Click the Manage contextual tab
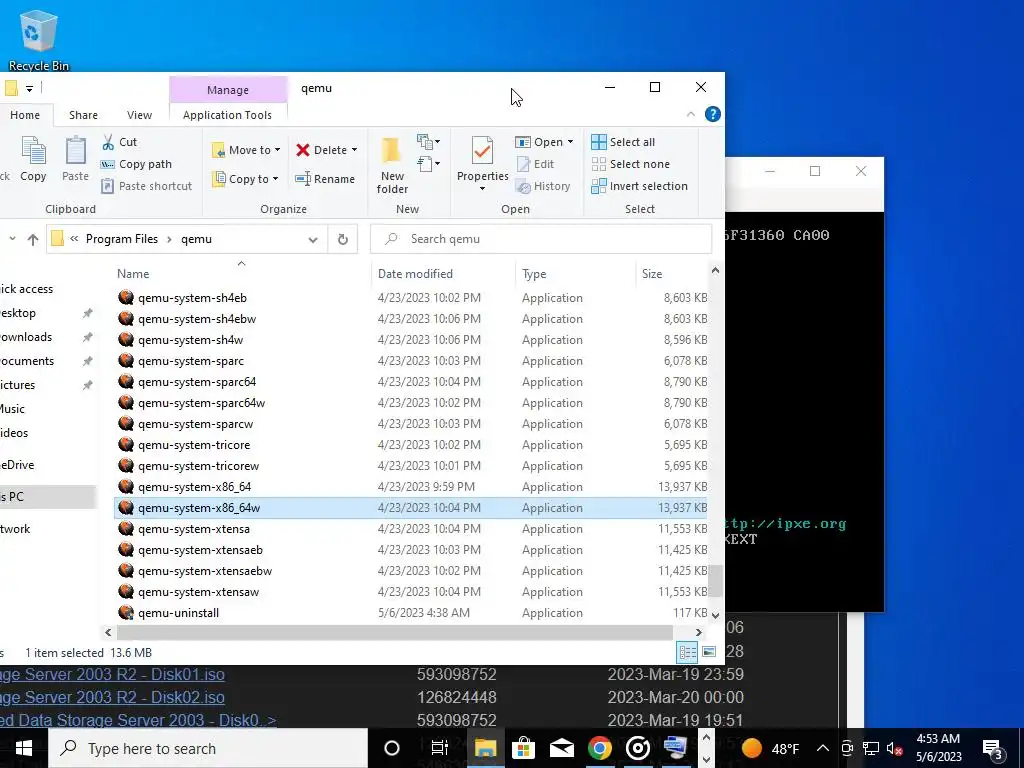This screenshot has height=768, width=1024. tap(228, 89)
